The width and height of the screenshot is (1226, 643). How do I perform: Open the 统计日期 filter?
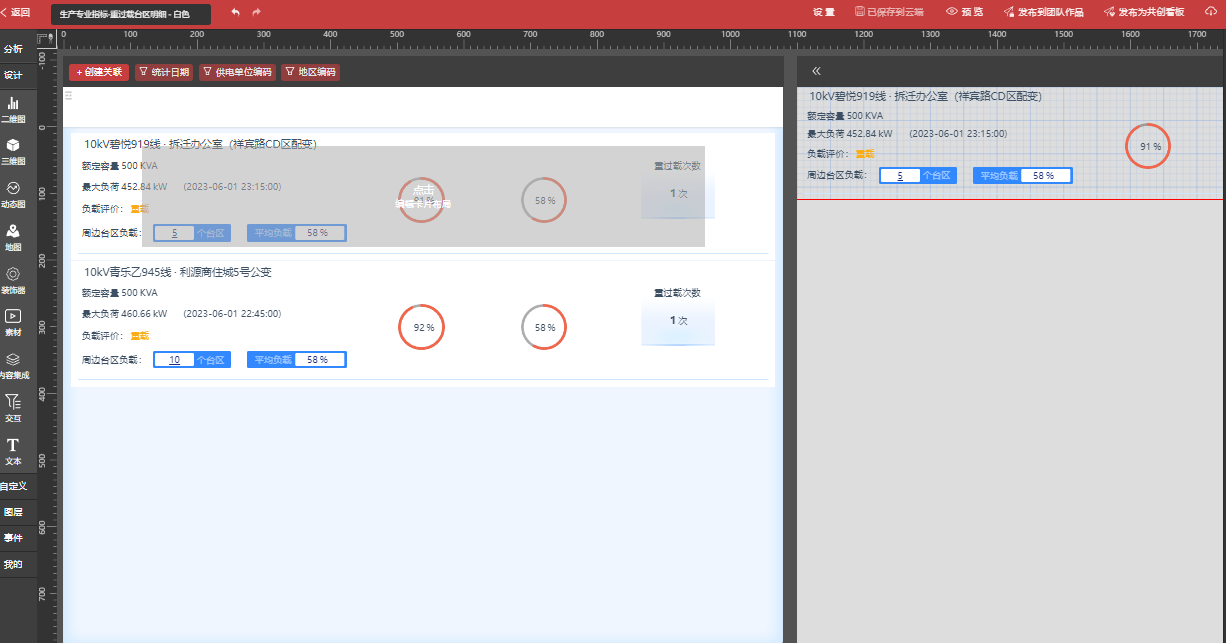tap(164, 72)
